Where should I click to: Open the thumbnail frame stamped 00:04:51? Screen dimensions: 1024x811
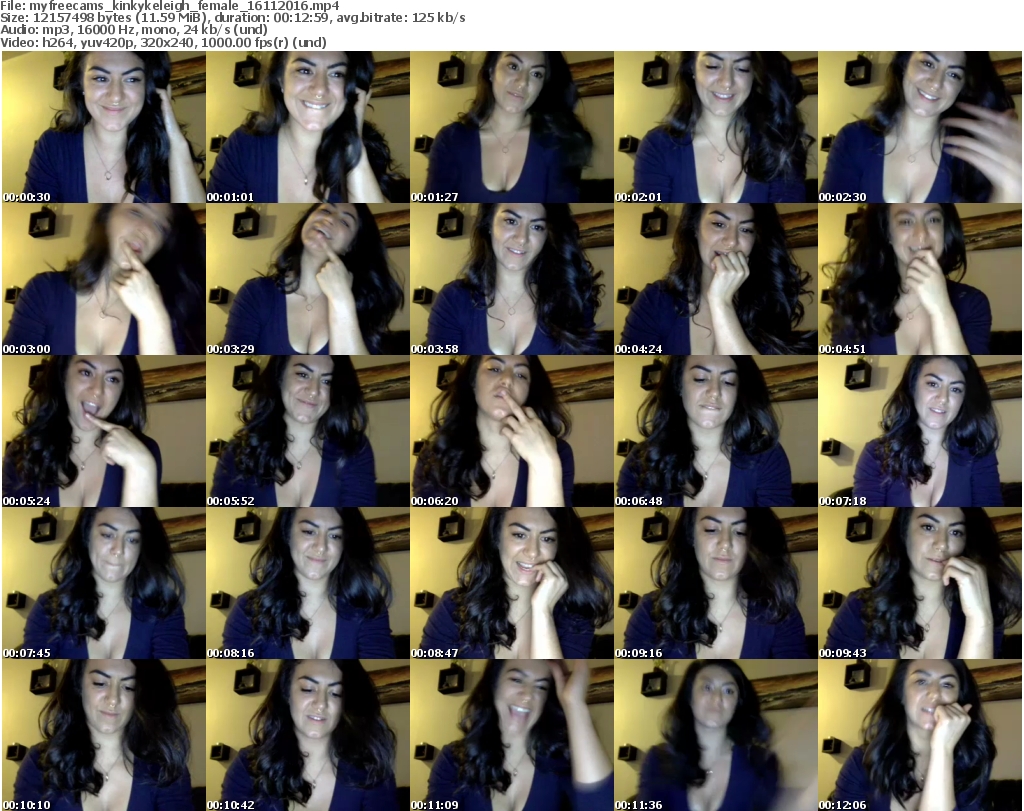[920, 279]
